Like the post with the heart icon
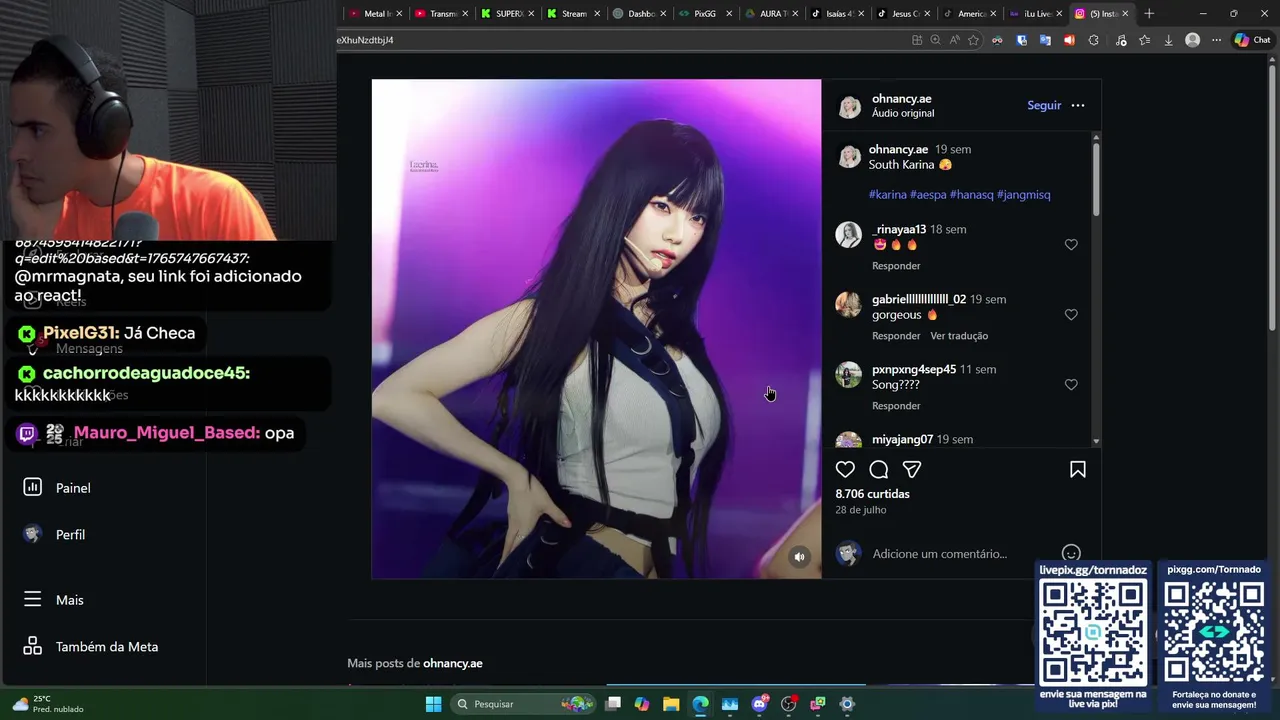This screenshot has width=1280, height=720. click(845, 470)
